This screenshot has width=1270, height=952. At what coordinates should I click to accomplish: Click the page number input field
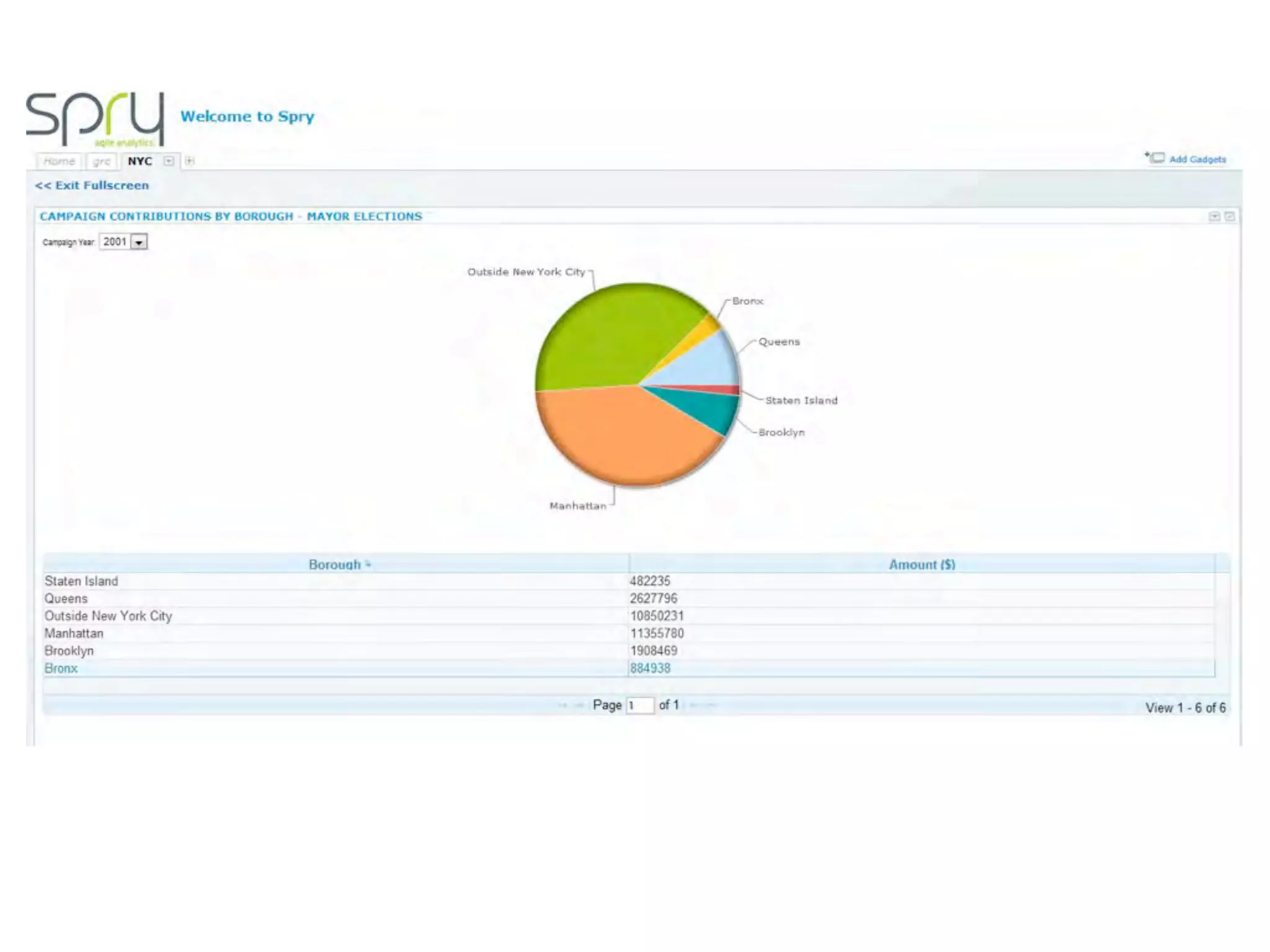(x=640, y=705)
